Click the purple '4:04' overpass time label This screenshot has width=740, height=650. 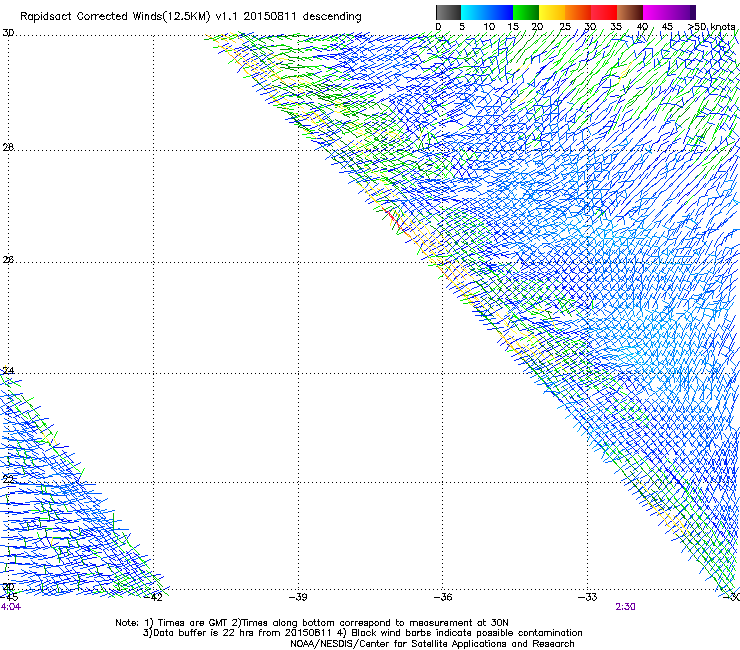click(11, 607)
